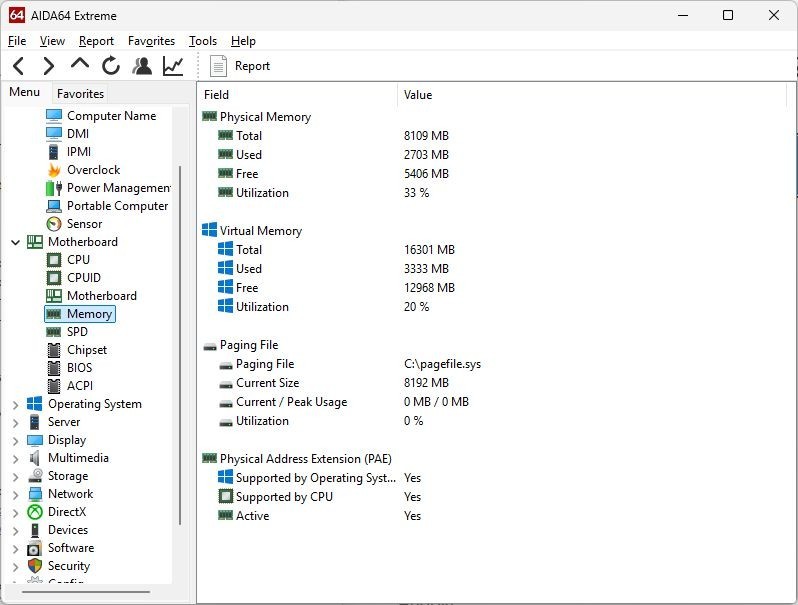
Task: Click the Report document icon
Action: tap(218, 66)
